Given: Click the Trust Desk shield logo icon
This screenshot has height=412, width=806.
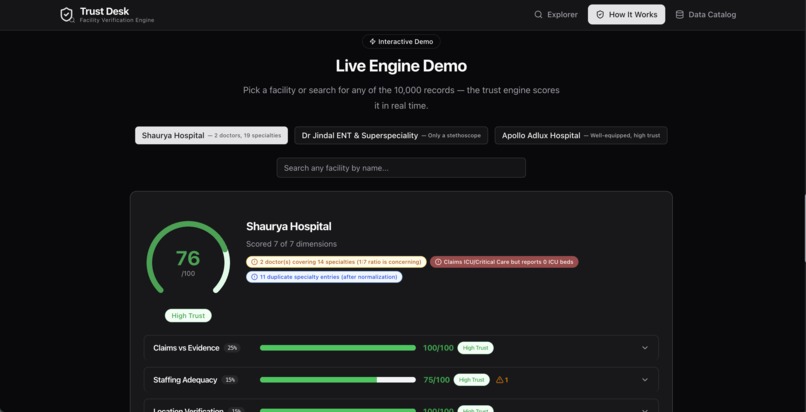Looking at the screenshot, I should tap(67, 14).
